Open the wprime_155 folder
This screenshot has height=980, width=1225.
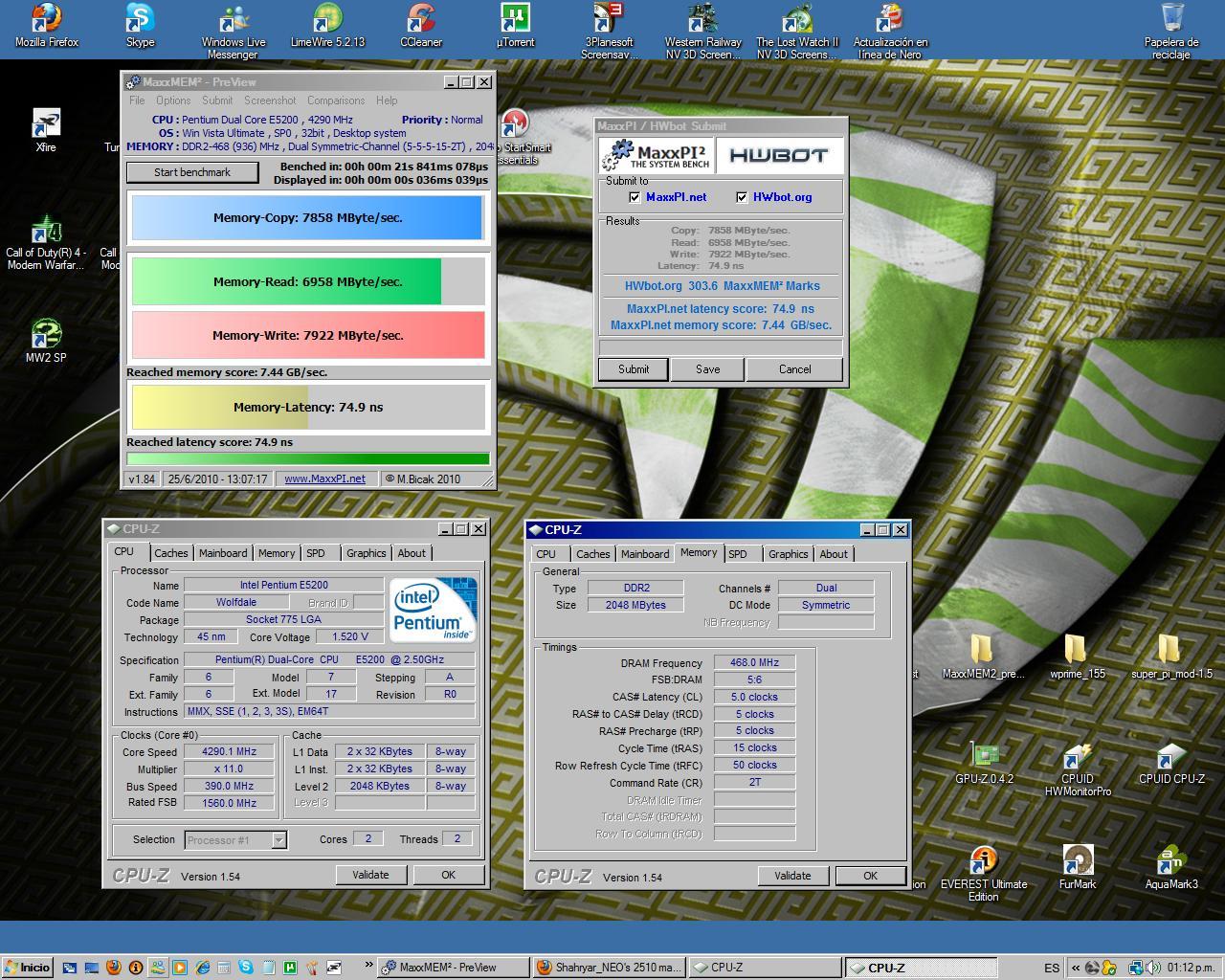pos(1077,657)
